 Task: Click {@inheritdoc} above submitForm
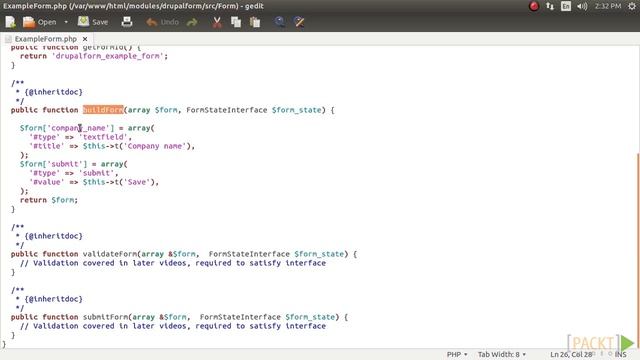point(53,299)
